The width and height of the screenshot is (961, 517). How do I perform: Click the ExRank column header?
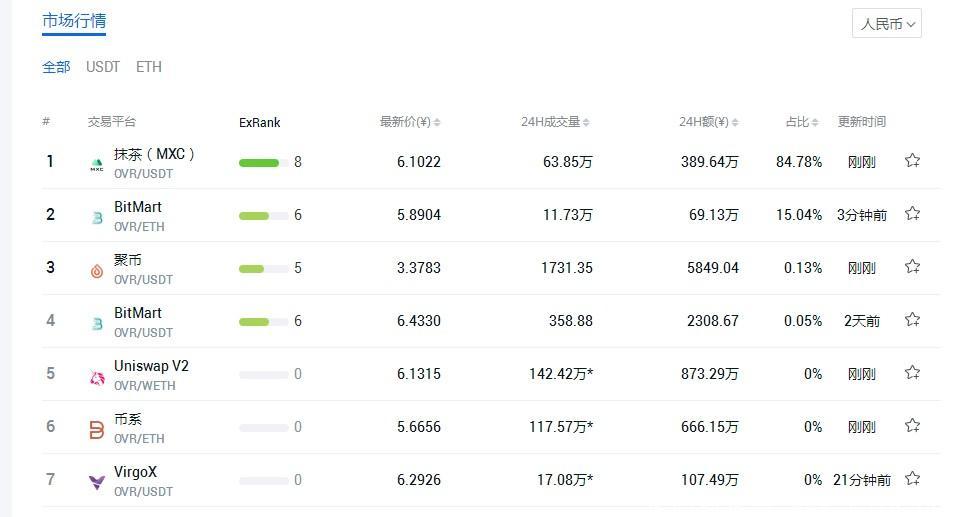[260, 123]
